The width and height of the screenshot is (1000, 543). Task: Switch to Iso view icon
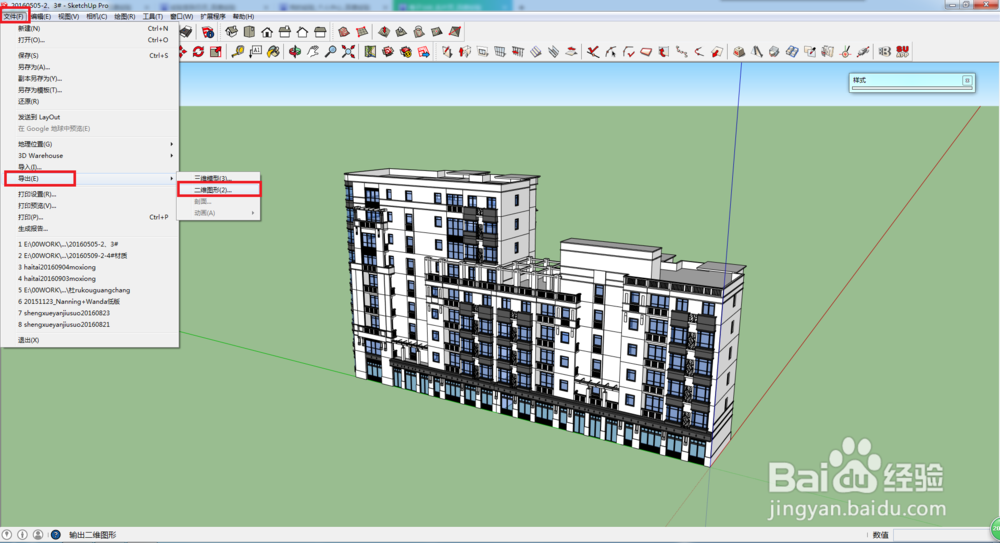(x=232, y=31)
